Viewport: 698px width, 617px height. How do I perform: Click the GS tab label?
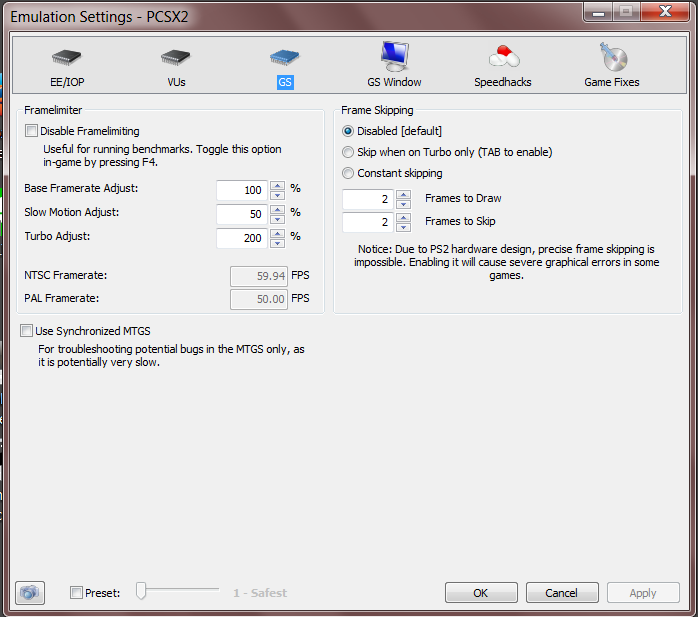pyautogui.click(x=285, y=82)
